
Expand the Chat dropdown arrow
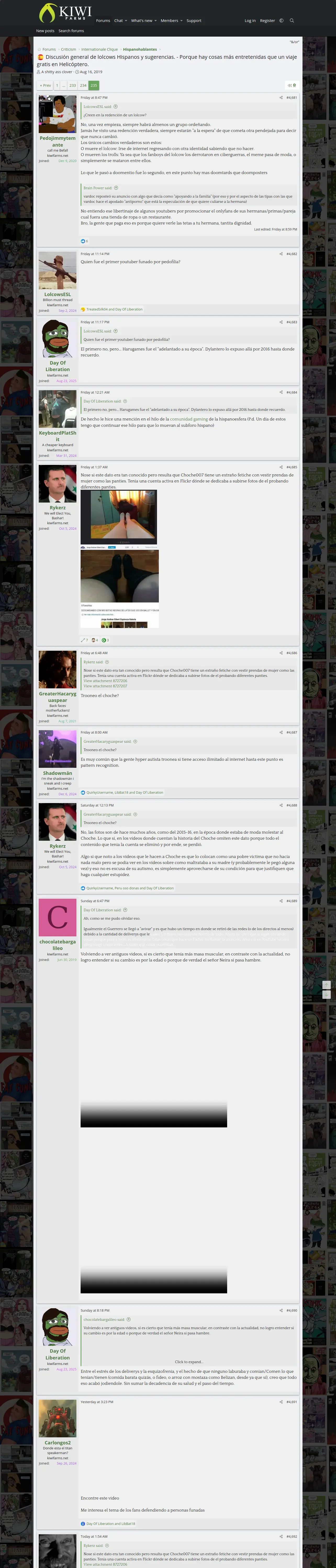click(x=126, y=21)
